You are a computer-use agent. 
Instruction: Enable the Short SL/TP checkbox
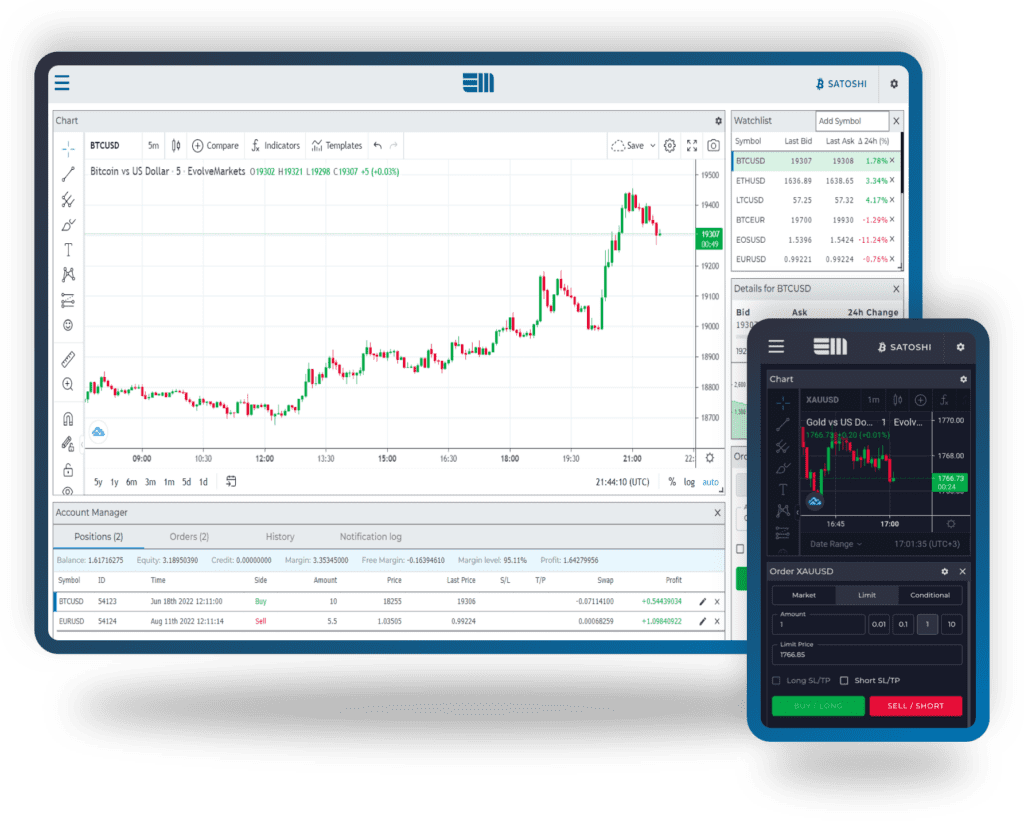pyautogui.click(x=844, y=680)
